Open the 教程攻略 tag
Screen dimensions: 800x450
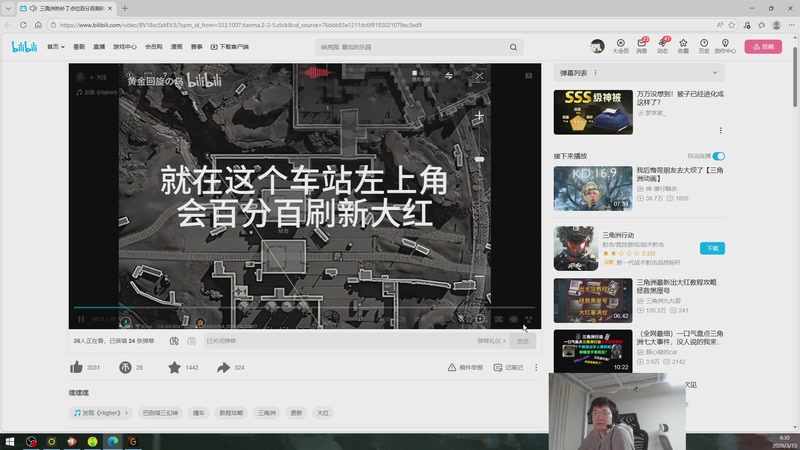[231, 413]
